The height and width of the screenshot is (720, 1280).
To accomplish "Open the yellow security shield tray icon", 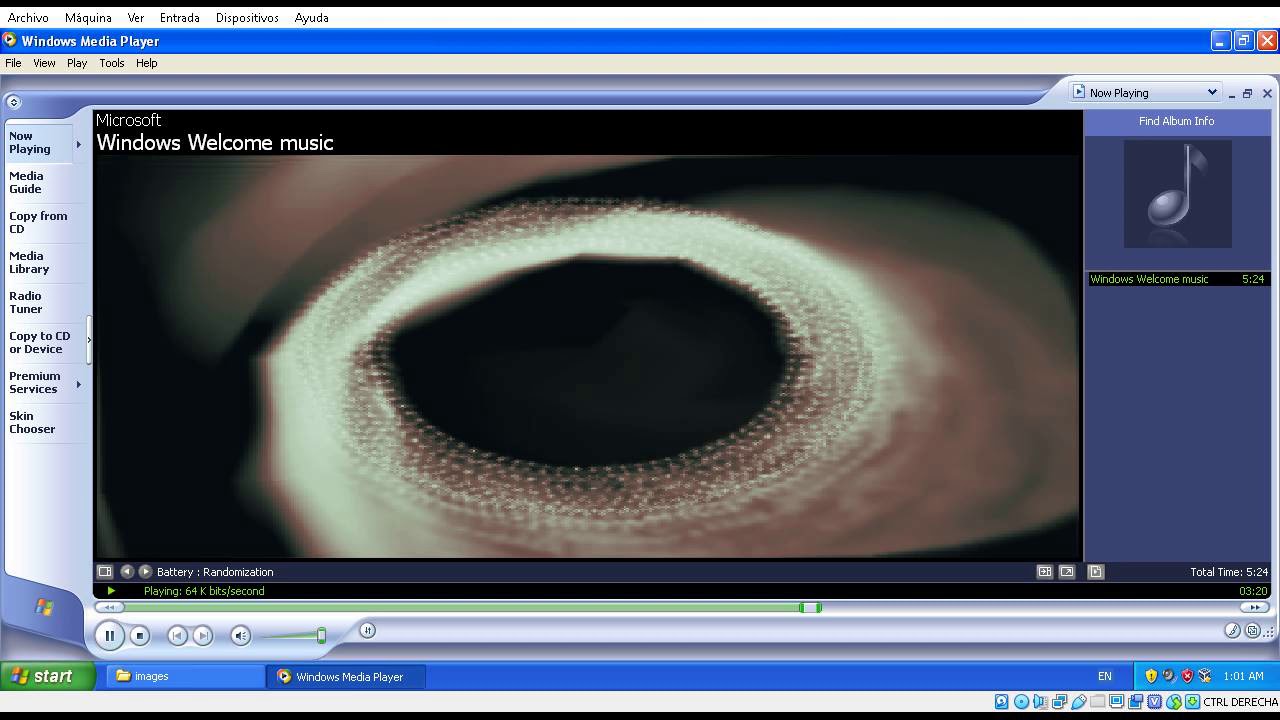I will [x=1151, y=676].
